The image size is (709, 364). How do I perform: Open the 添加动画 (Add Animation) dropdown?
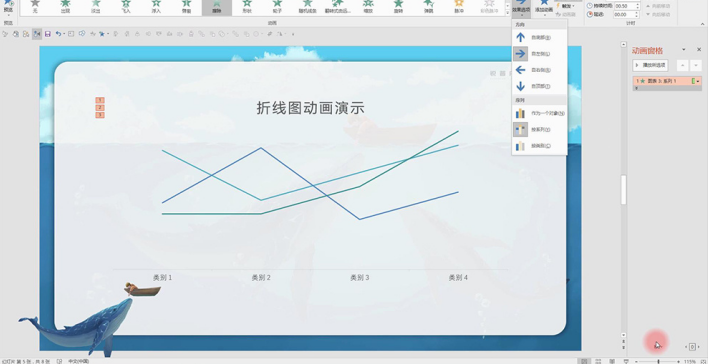point(544,8)
